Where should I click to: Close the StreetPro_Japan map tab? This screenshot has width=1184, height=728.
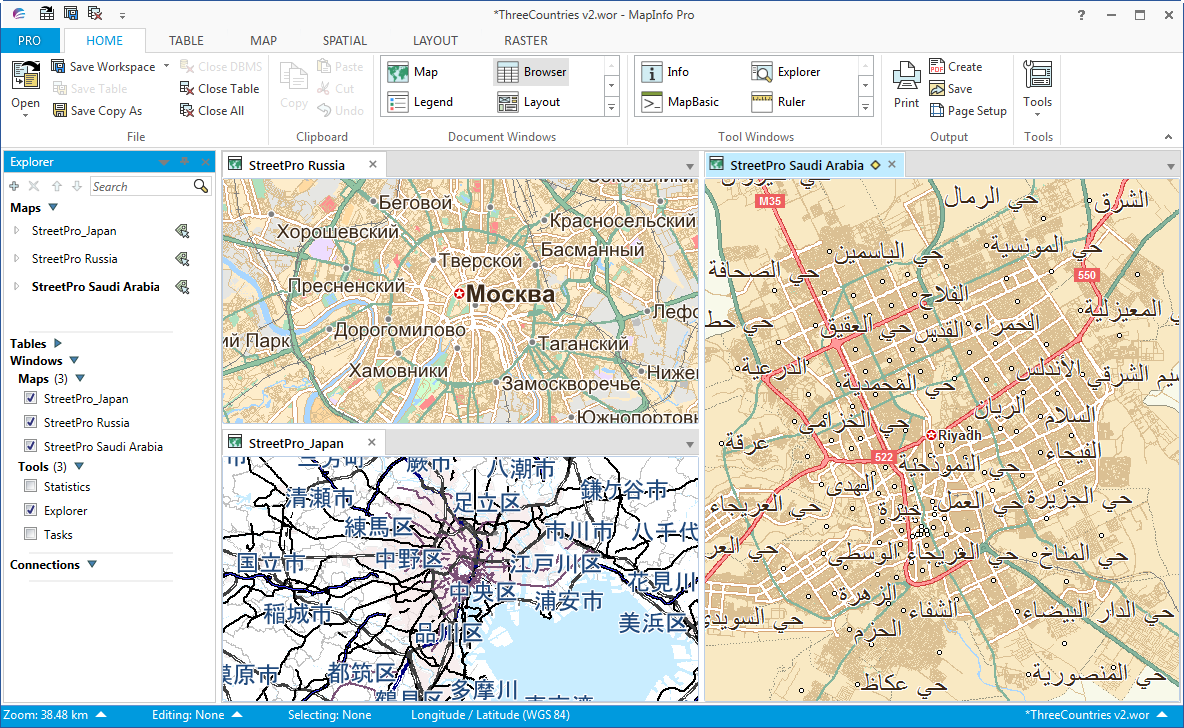[372, 443]
